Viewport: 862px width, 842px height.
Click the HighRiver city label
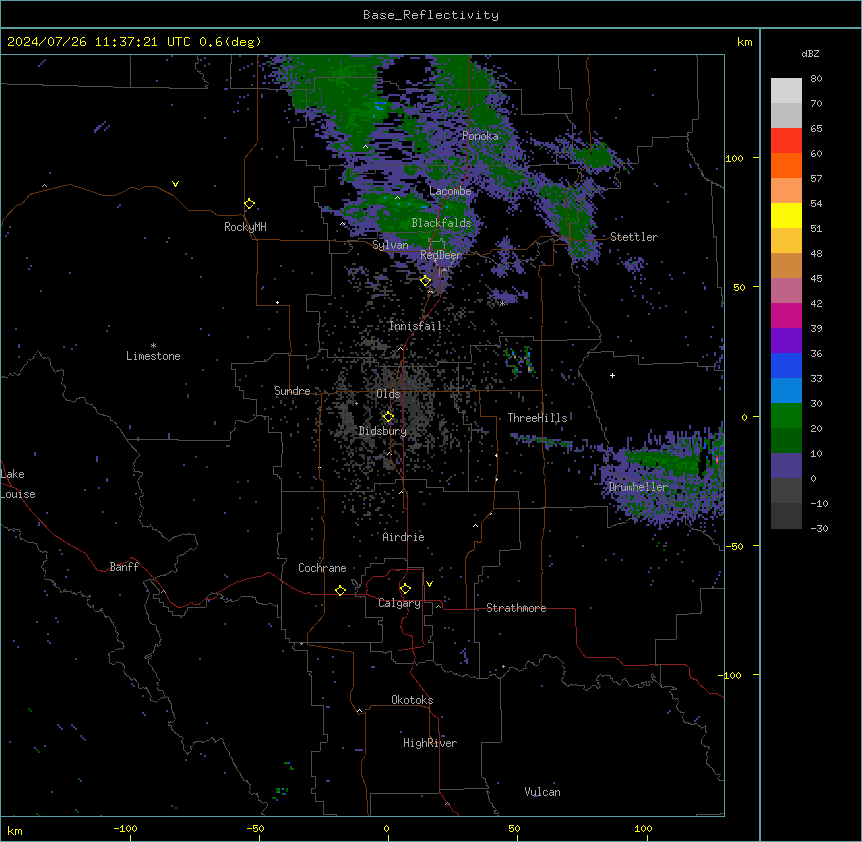(430, 743)
